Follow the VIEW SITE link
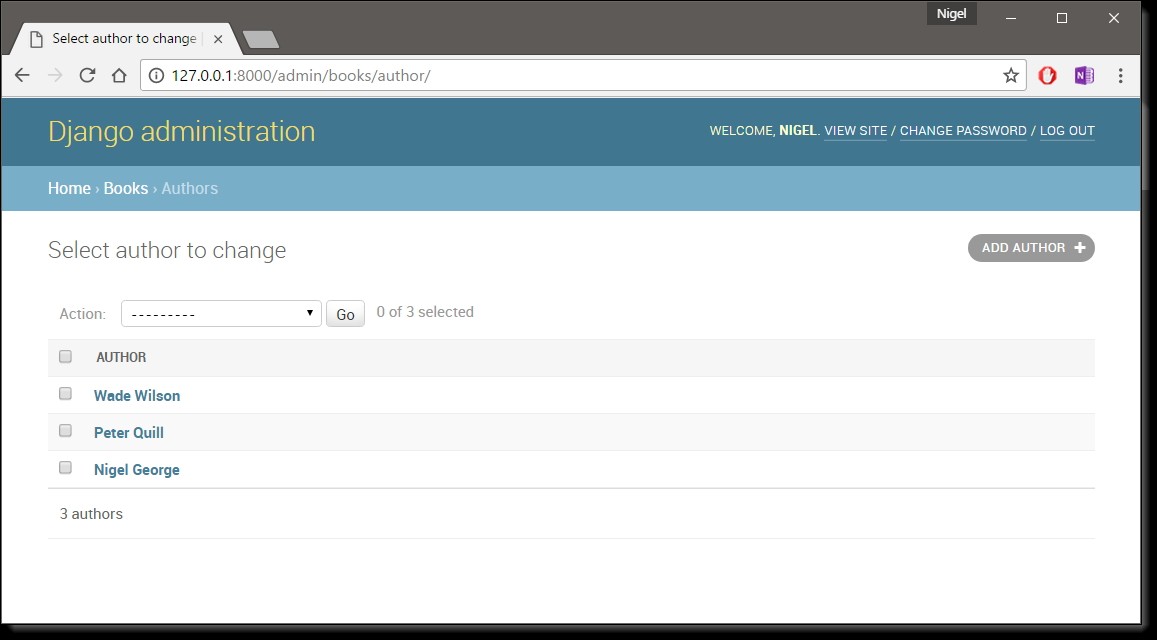Image resolution: width=1157 pixels, height=640 pixels. point(855,131)
